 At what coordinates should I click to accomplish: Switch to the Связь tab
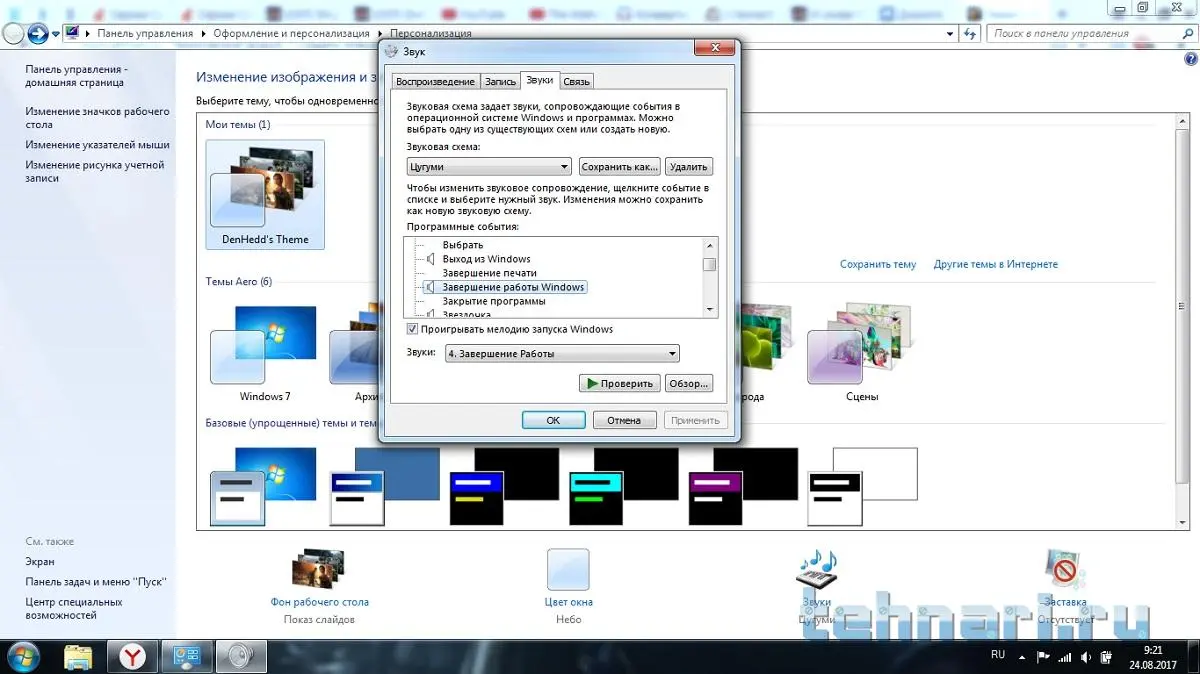point(576,82)
